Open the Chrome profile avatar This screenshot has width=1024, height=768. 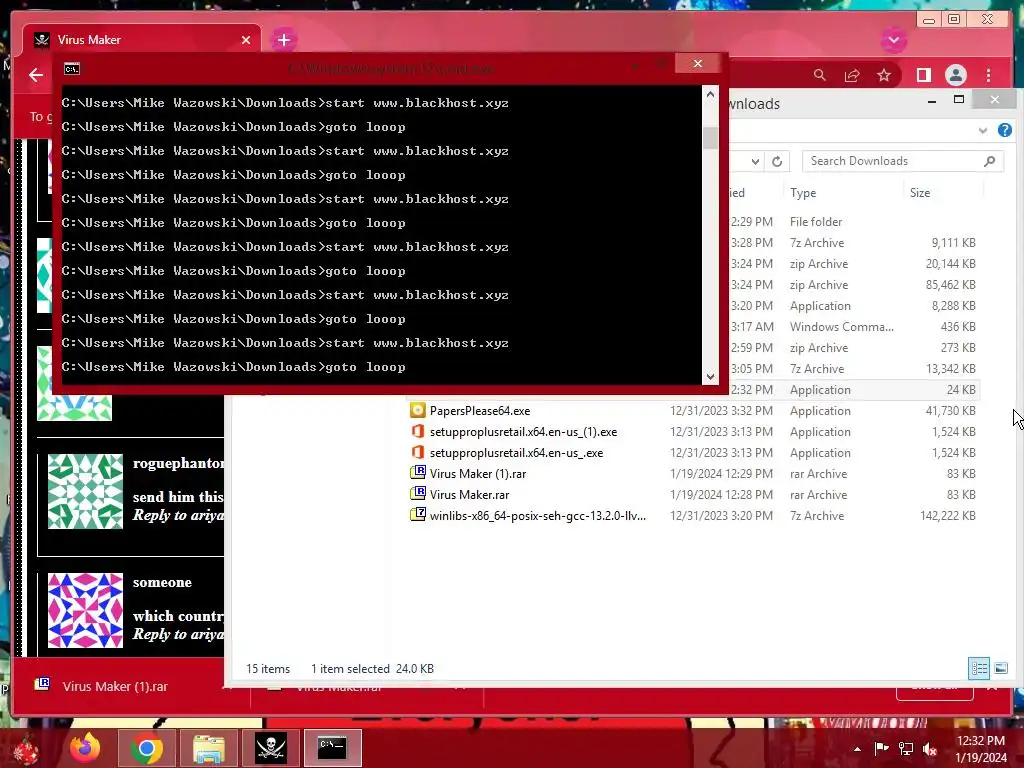tap(955, 75)
